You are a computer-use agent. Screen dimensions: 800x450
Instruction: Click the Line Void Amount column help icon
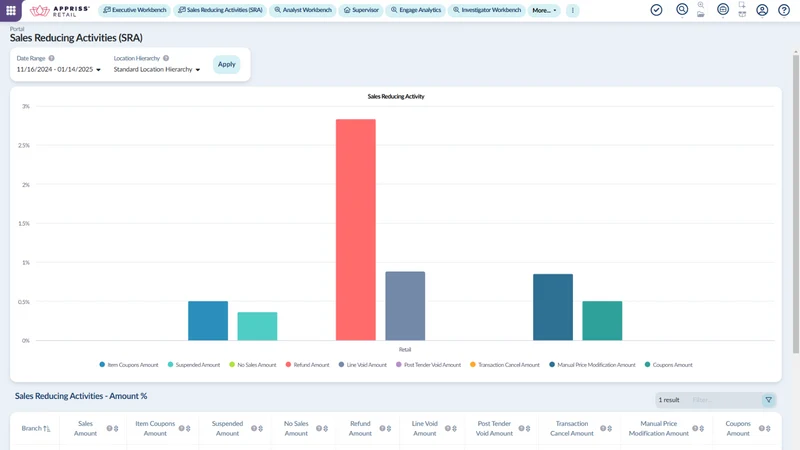click(x=447, y=429)
